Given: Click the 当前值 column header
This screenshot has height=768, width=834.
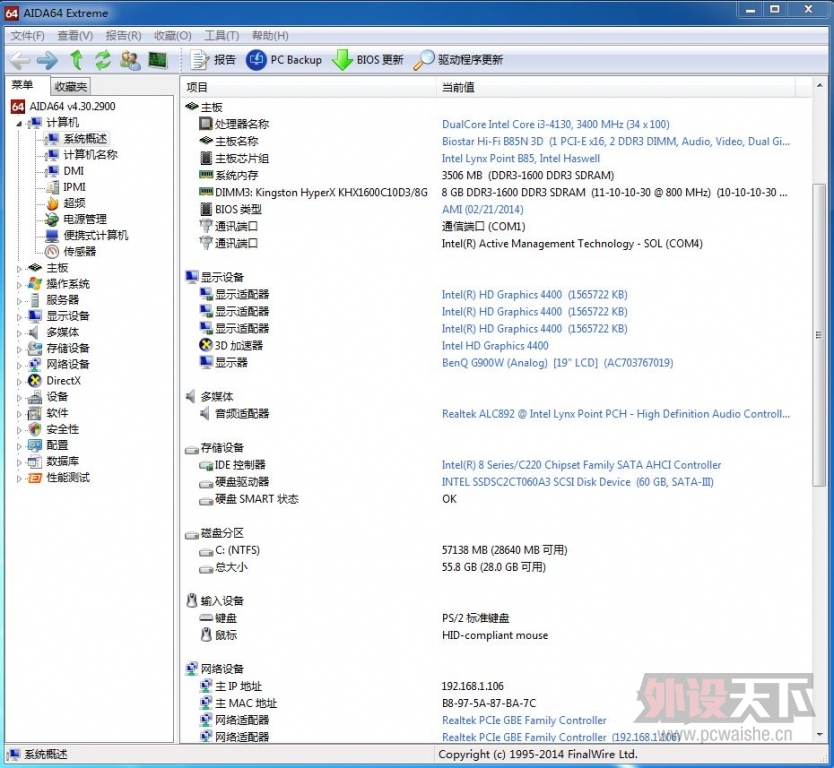Looking at the screenshot, I should point(616,87).
